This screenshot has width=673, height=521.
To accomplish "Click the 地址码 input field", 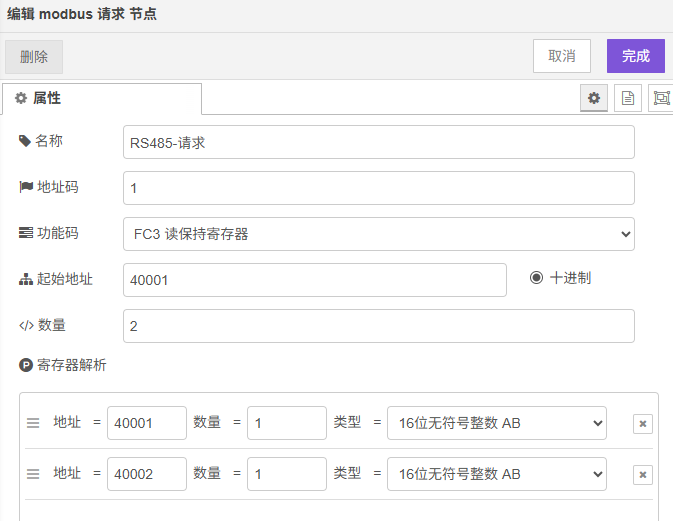I will 378,188.
